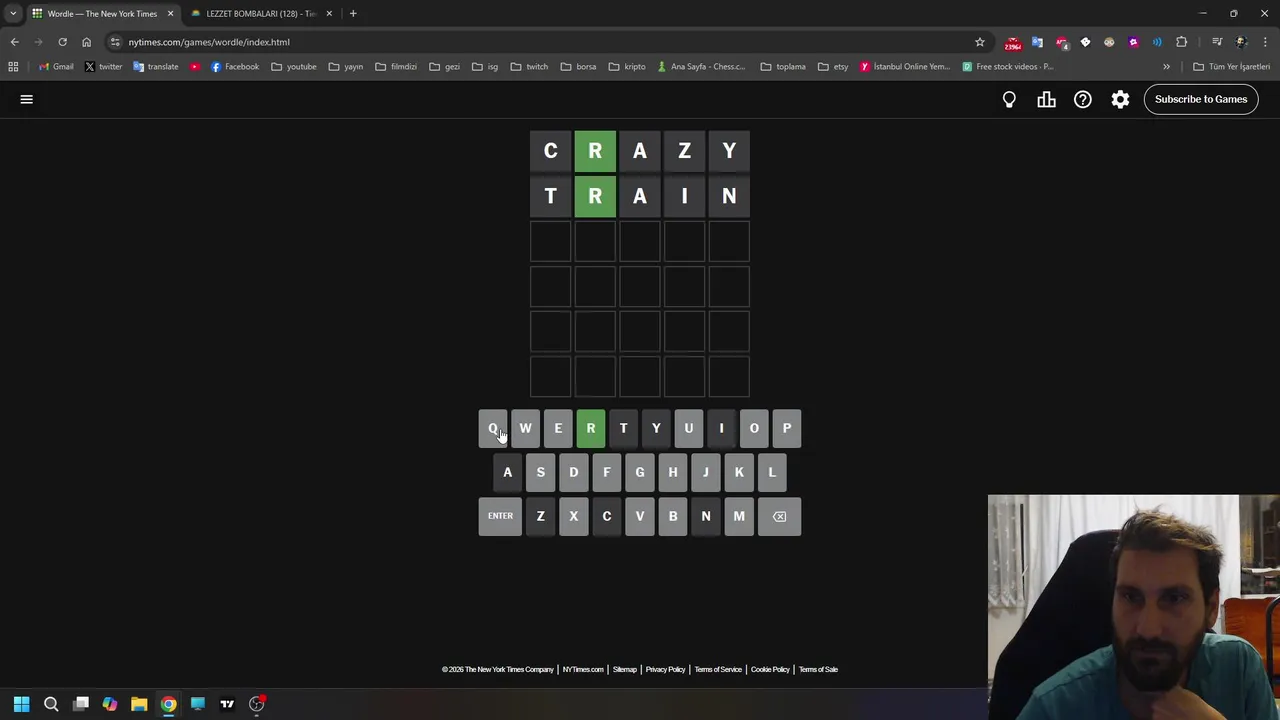Screen dimensions: 1280x720
Task: Tap the D key on the on-screen keyboard
Action: point(574,472)
